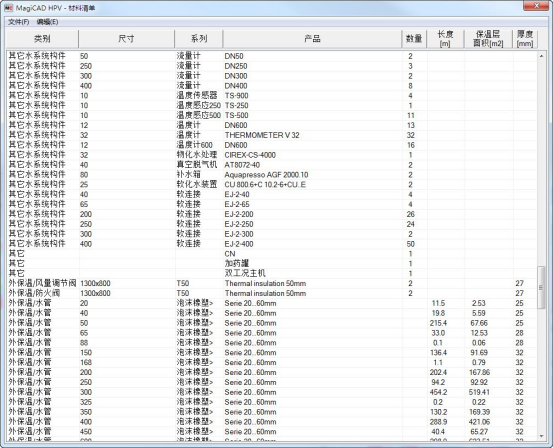Click the scrollbar up arrow

(x=541, y=56)
